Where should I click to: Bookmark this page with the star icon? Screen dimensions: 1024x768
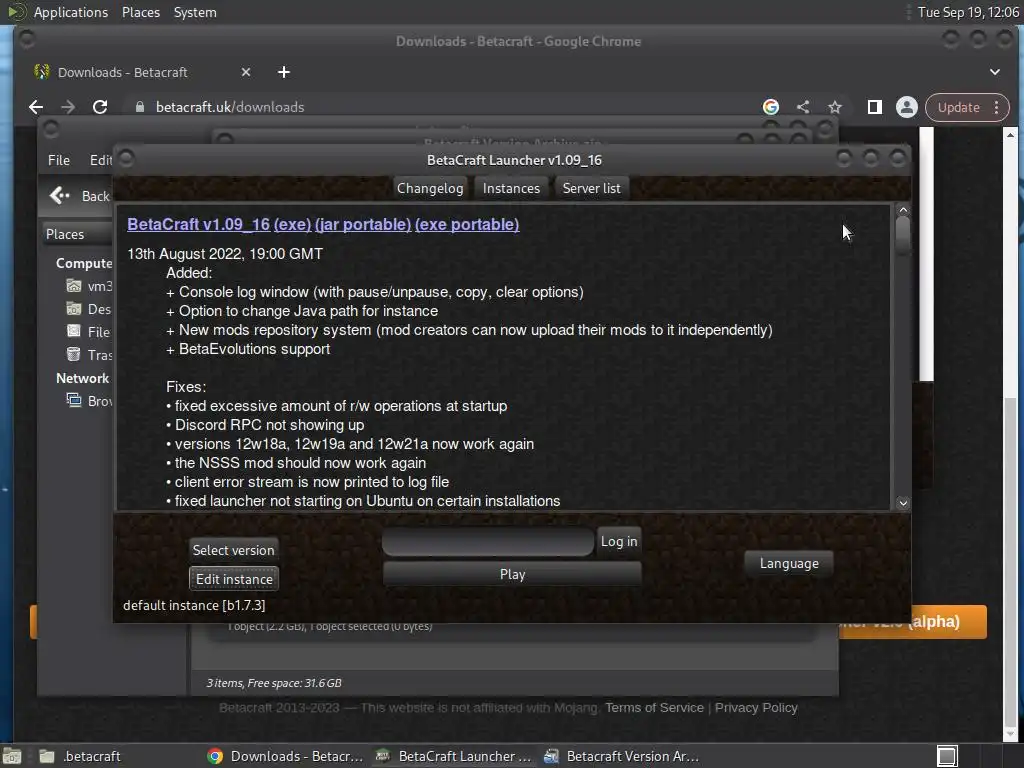click(835, 107)
